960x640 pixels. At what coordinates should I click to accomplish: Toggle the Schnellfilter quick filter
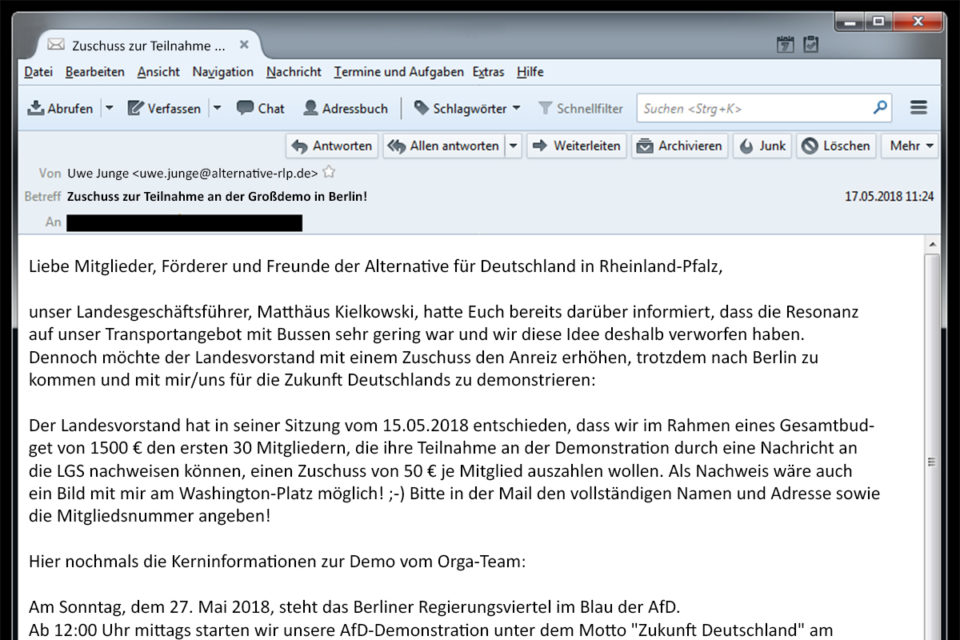click(x=580, y=108)
